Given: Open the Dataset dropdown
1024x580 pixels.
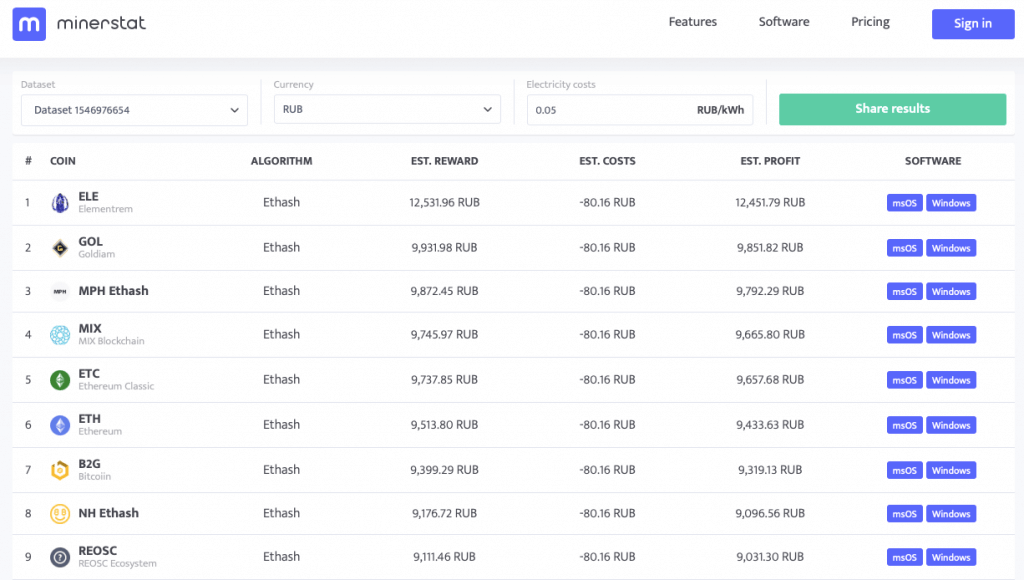Looking at the screenshot, I should (x=134, y=110).
